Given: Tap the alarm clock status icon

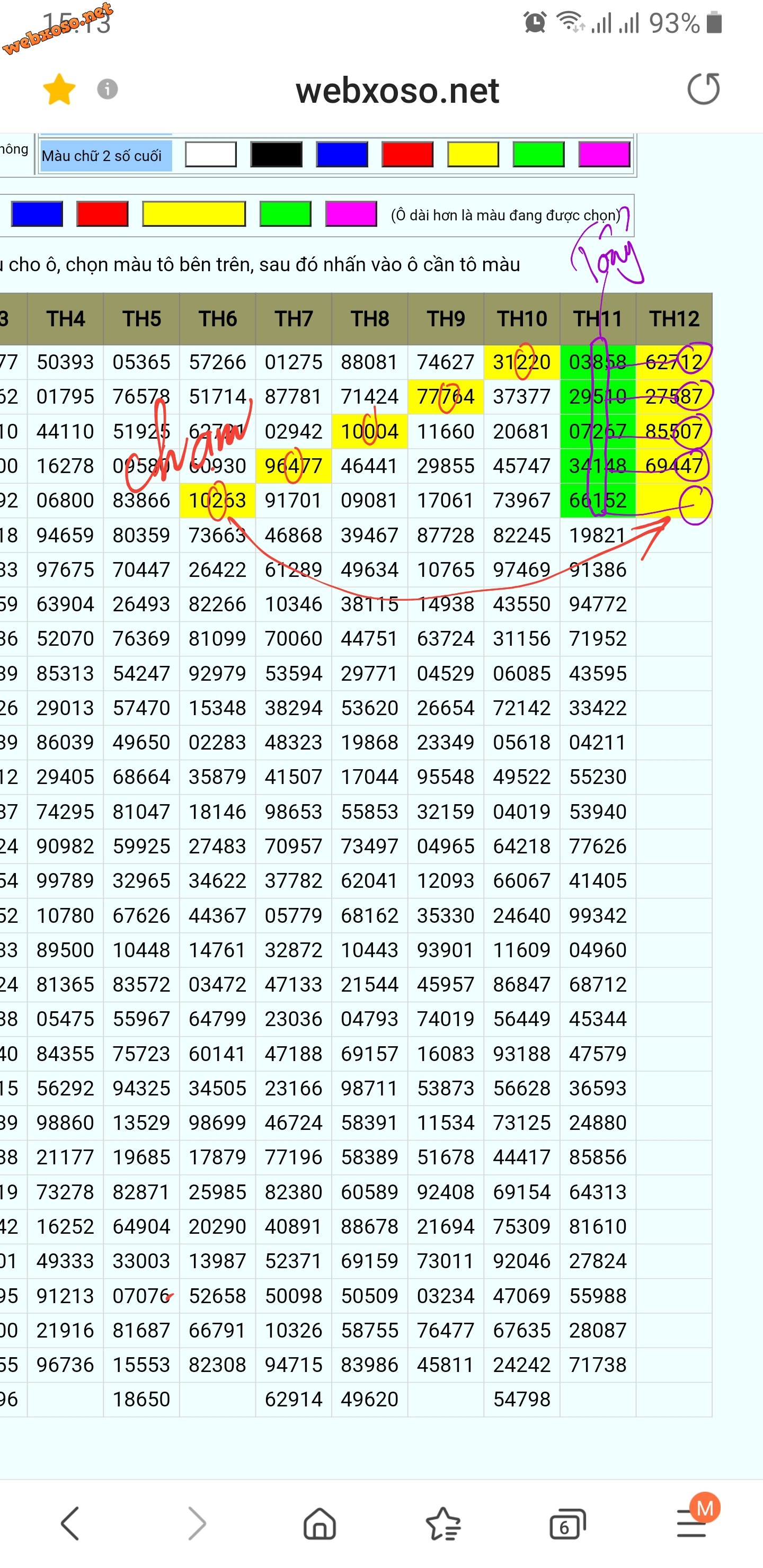Looking at the screenshot, I should [535, 23].
